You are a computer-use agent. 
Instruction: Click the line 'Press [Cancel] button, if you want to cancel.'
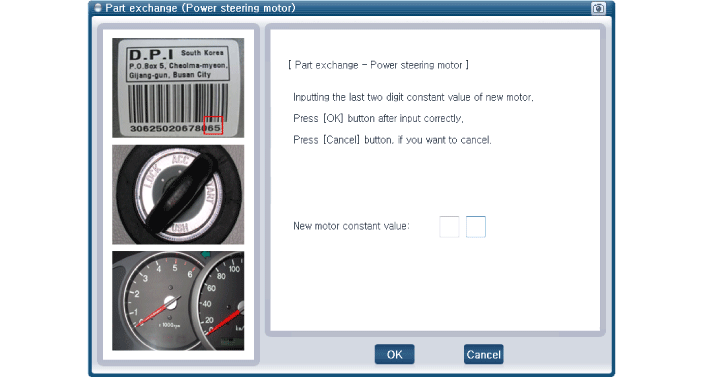[392, 140]
